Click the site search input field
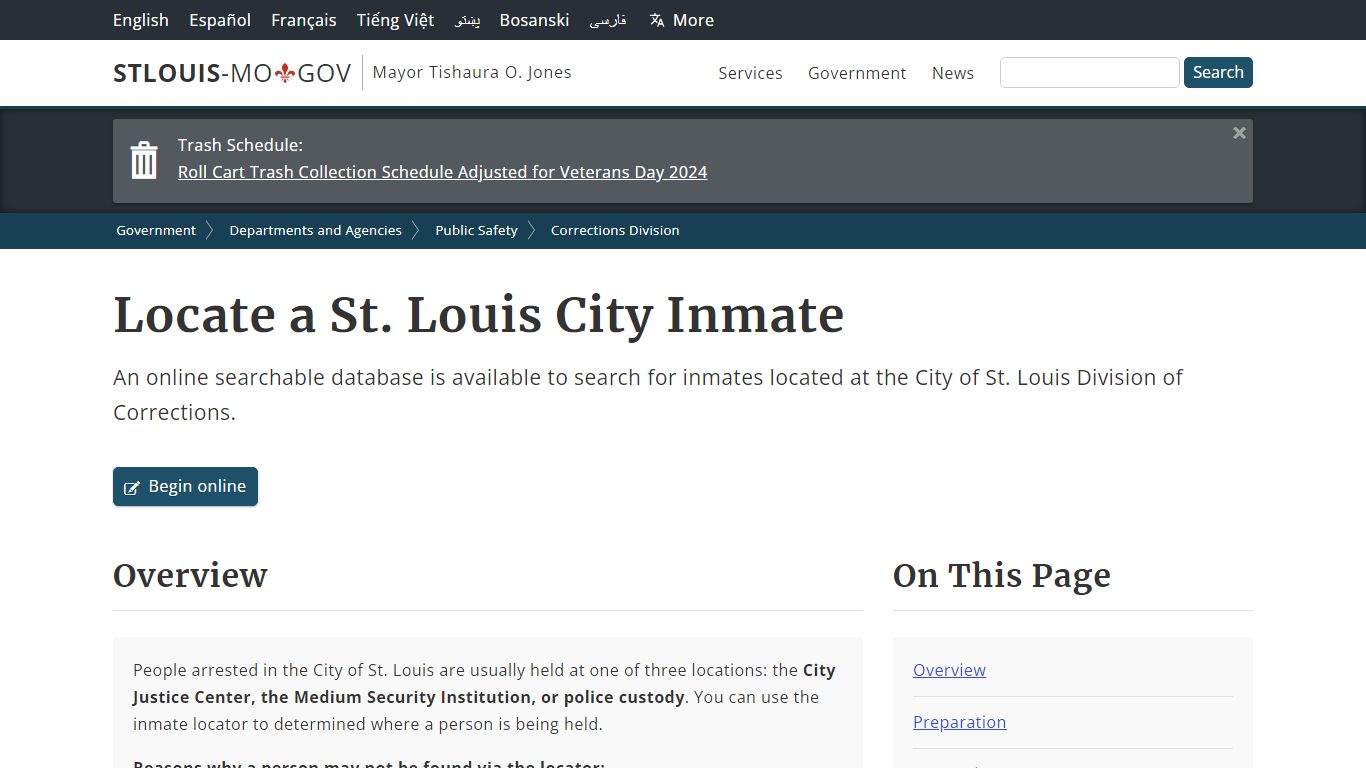 pyautogui.click(x=1090, y=72)
